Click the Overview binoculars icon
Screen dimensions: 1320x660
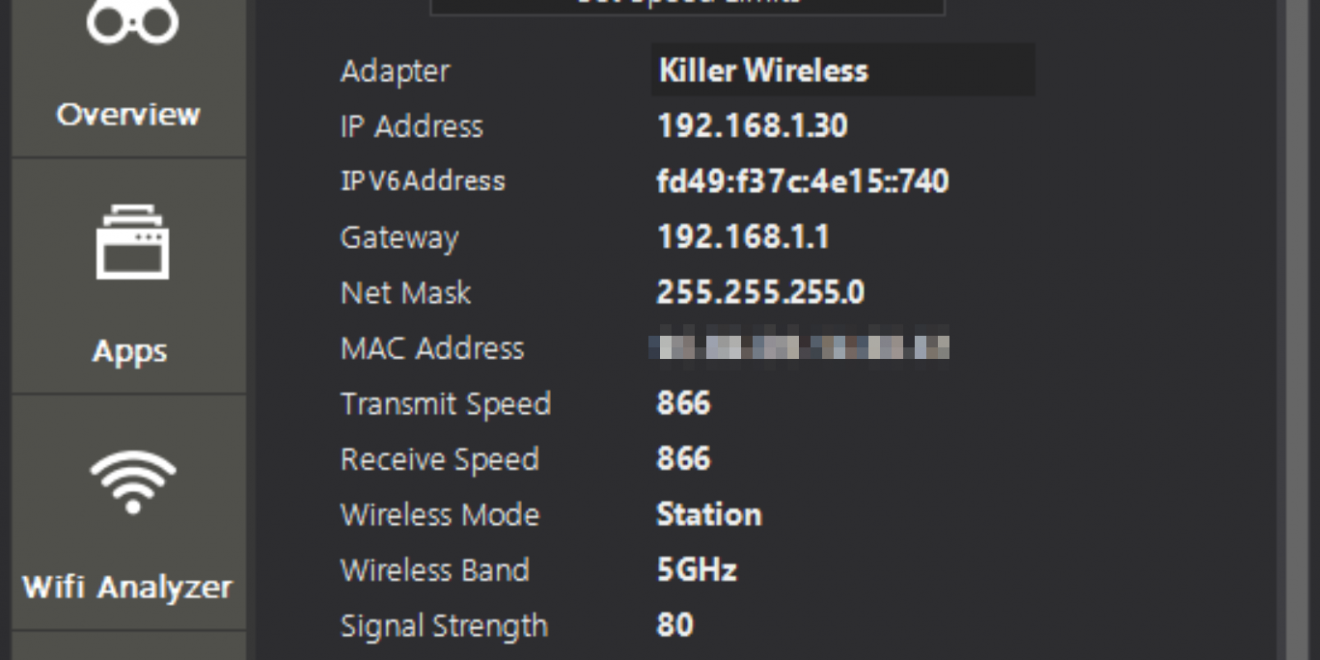point(131,22)
